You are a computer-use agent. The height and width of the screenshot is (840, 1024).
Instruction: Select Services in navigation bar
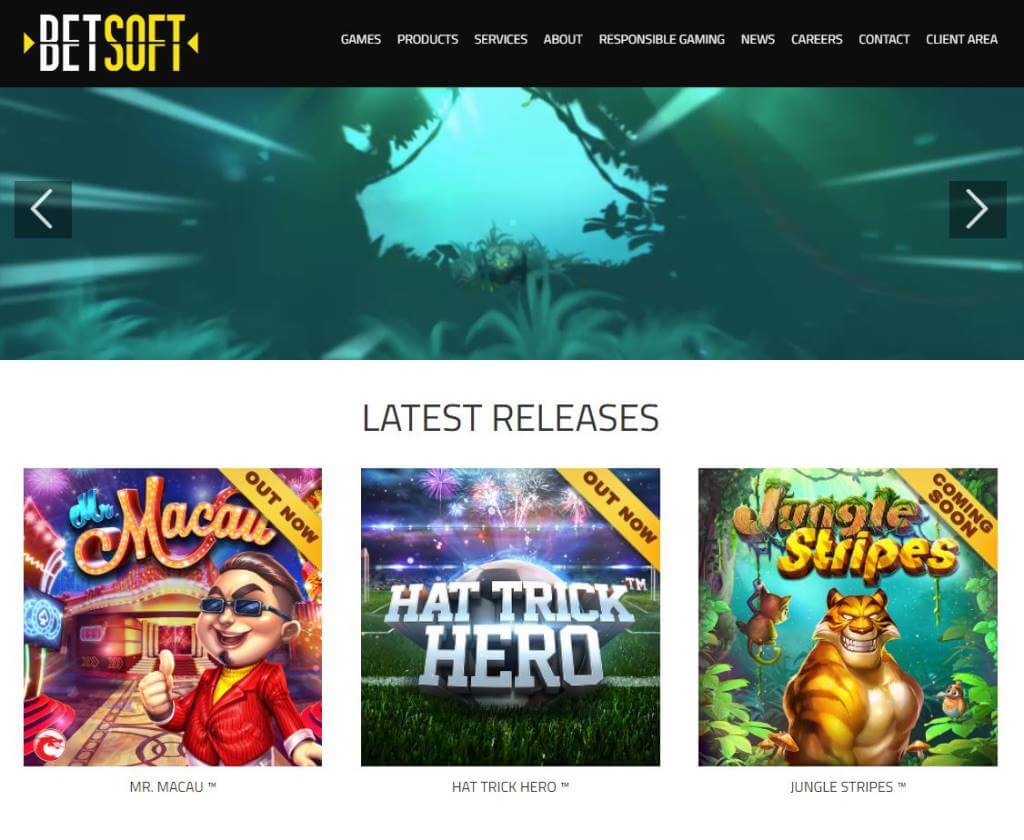click(500, 39)
